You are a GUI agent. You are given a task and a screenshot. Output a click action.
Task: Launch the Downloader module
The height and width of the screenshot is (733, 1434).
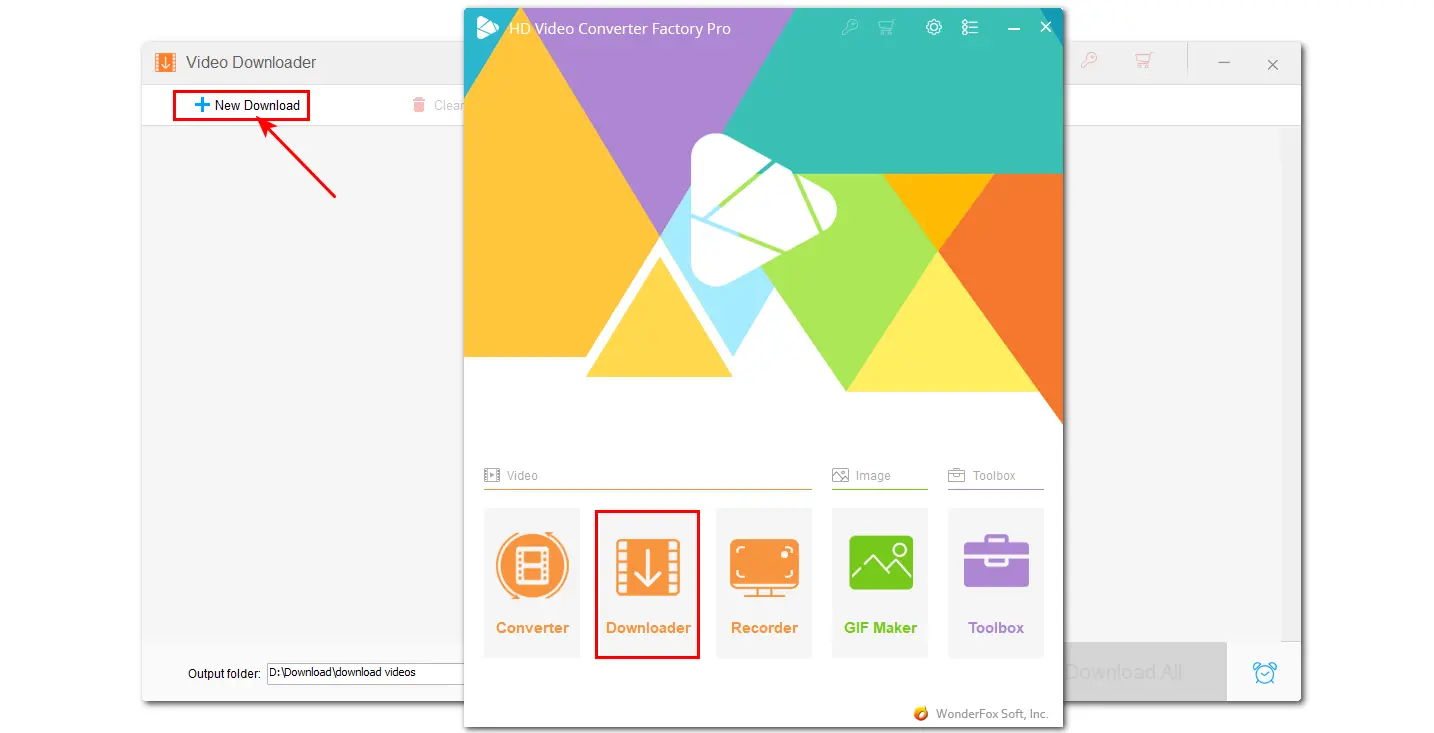[647, 584]
